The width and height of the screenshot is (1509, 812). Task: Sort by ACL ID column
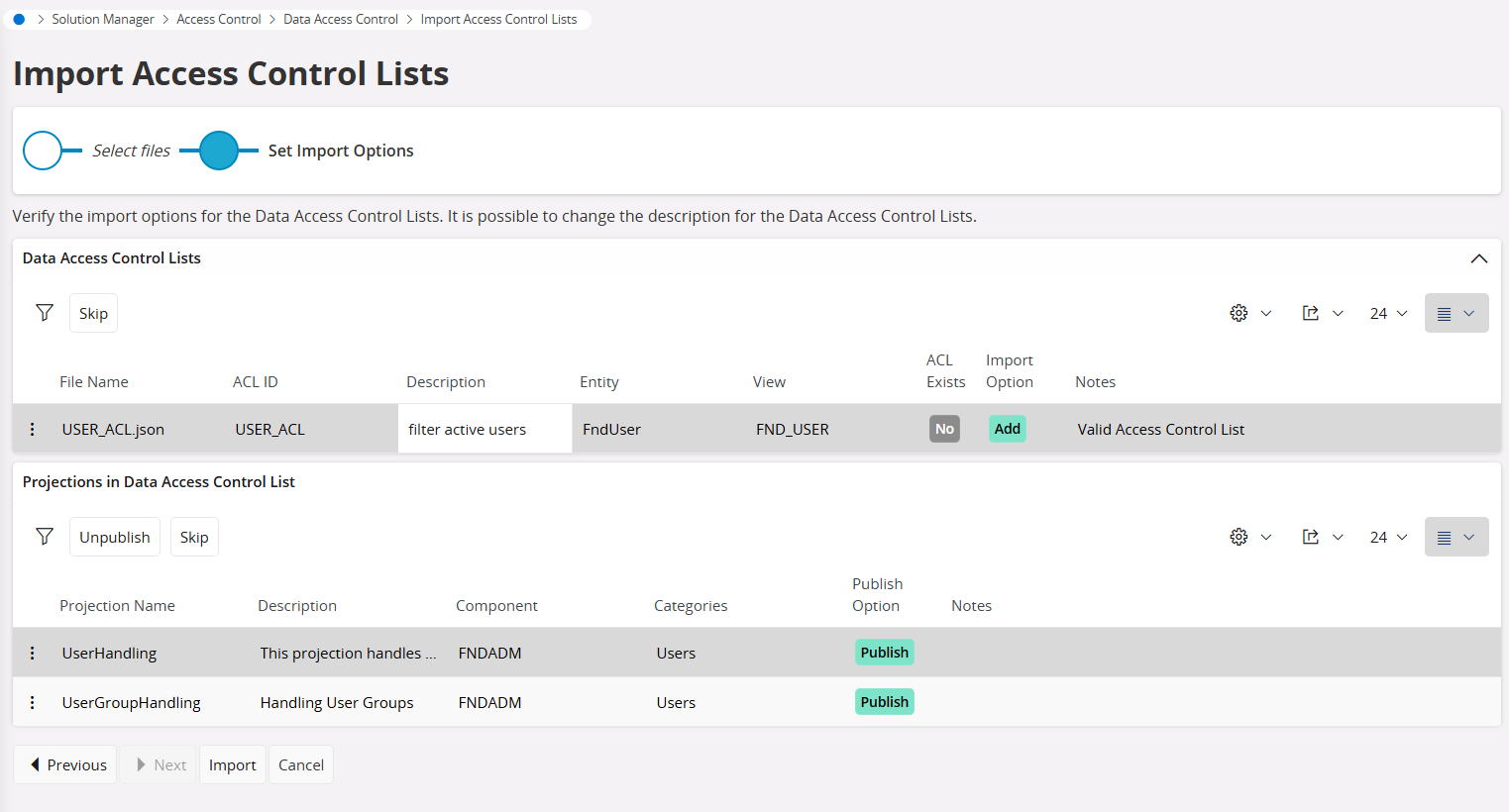point(256,382)
